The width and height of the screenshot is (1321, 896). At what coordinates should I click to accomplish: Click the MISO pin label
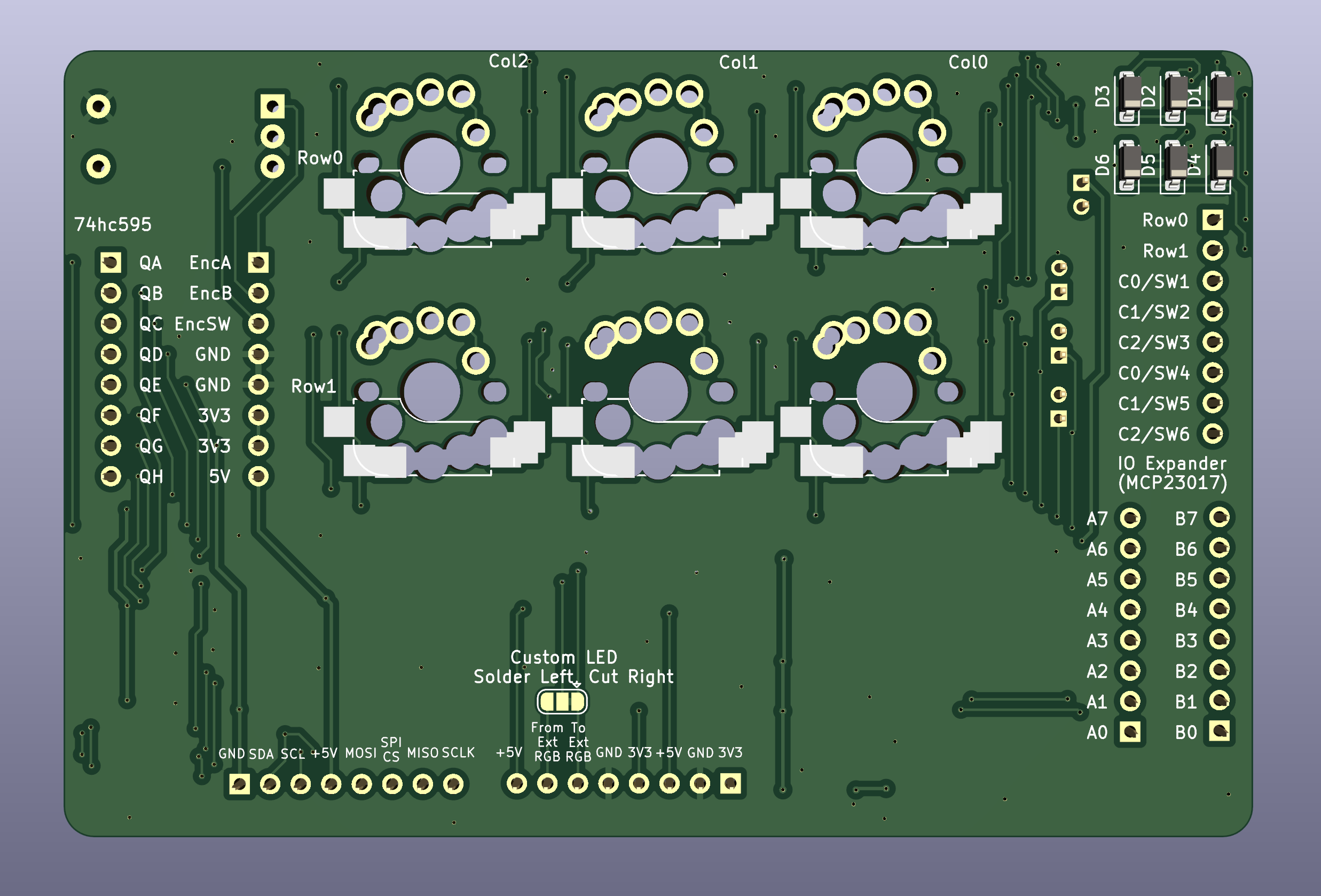[x=423, y=753]
